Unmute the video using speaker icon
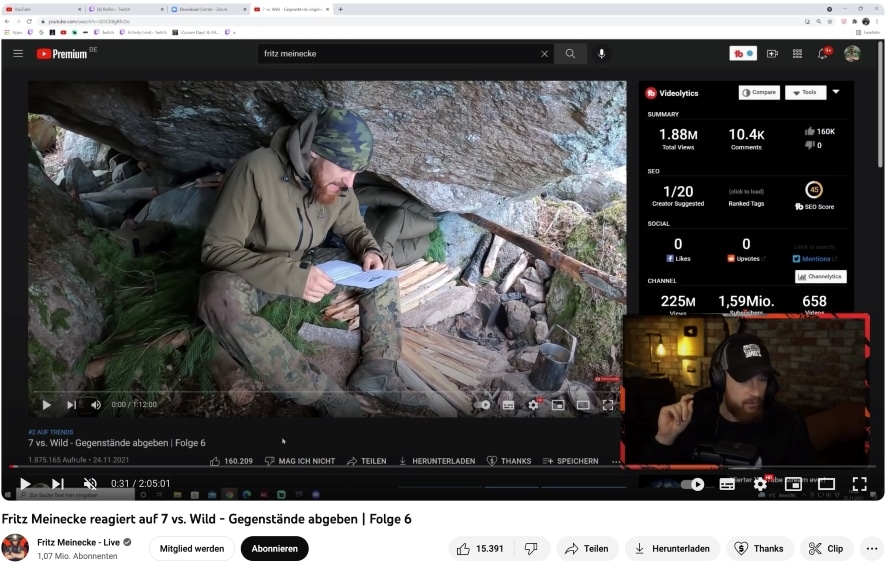Image resolution: width=888 pixels, height=569 pixels. point(90,484)
